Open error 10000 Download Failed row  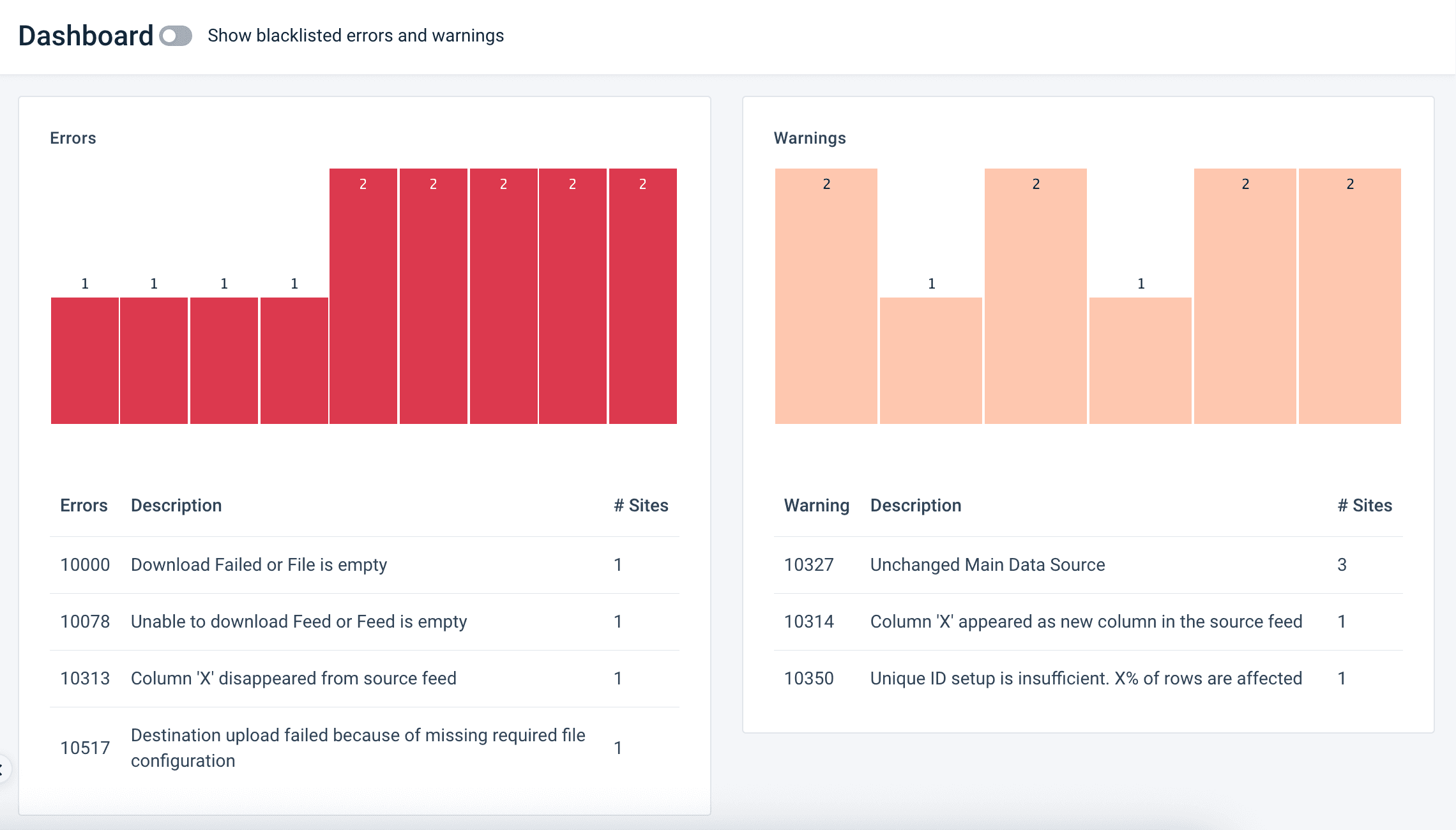tap(259, 565)
